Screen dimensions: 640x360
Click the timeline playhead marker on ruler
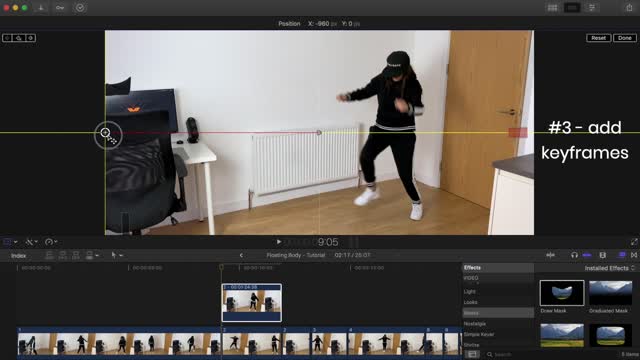pyautogui.click(x=221, y=267)
